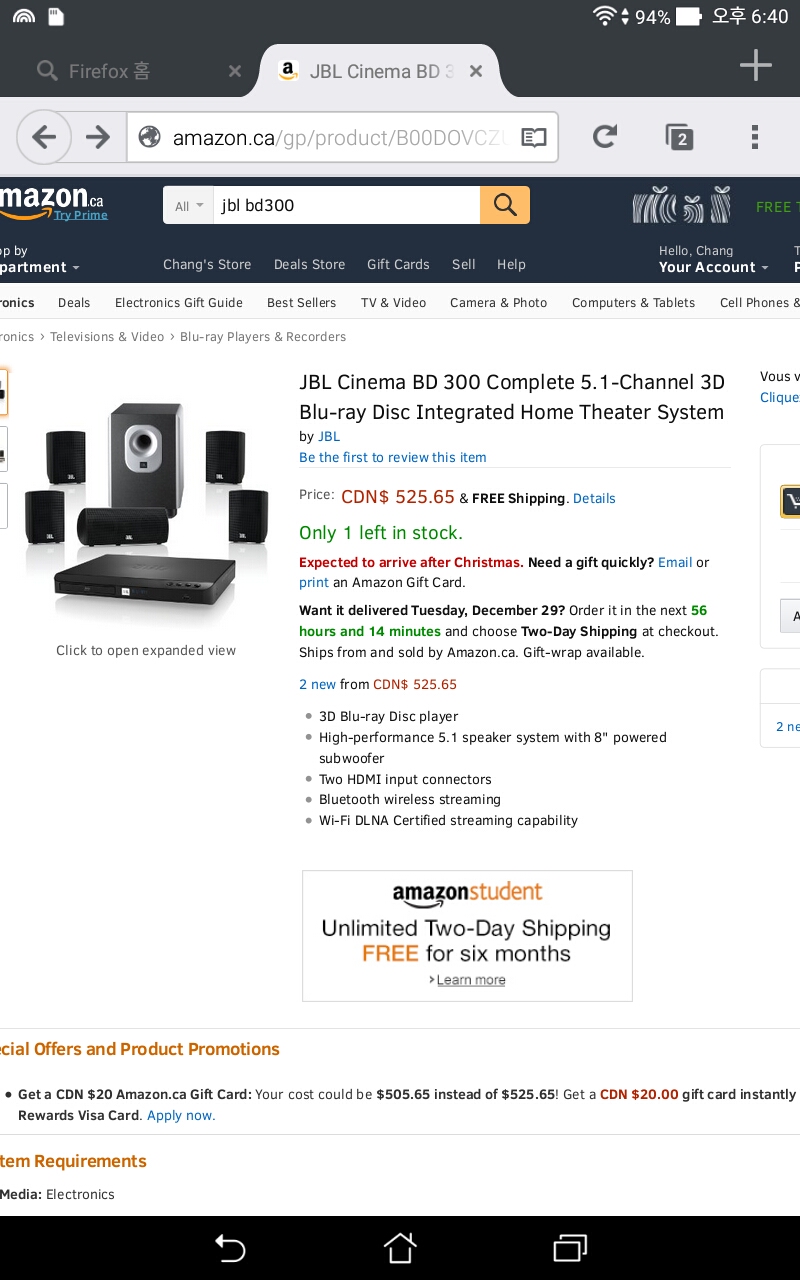The height and width of the screenshot is (1280, 800).
Task: Tap the browser back arrow button
Action: tap(43, 137)
